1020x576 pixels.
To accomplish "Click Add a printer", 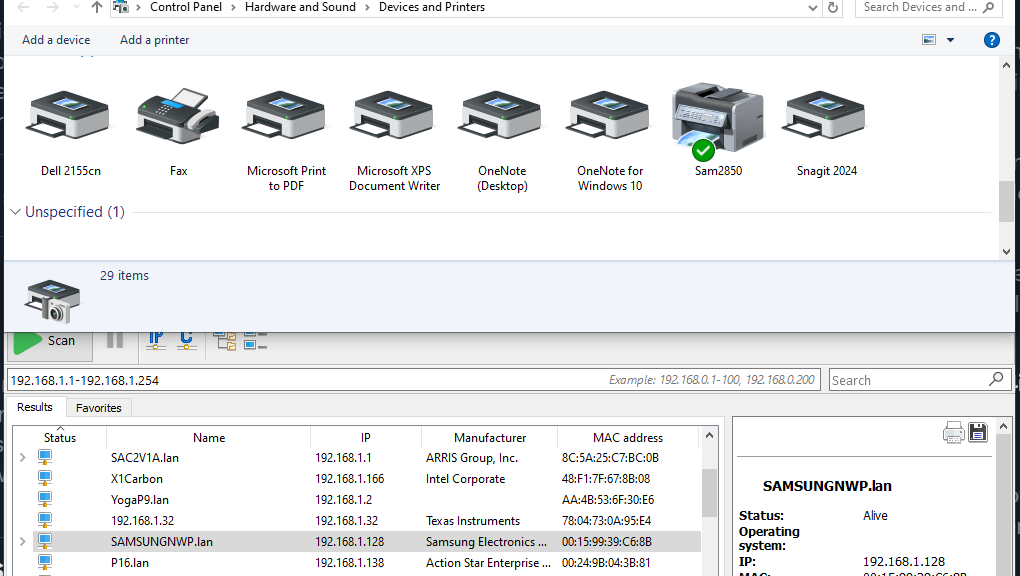I will point(155,40).
